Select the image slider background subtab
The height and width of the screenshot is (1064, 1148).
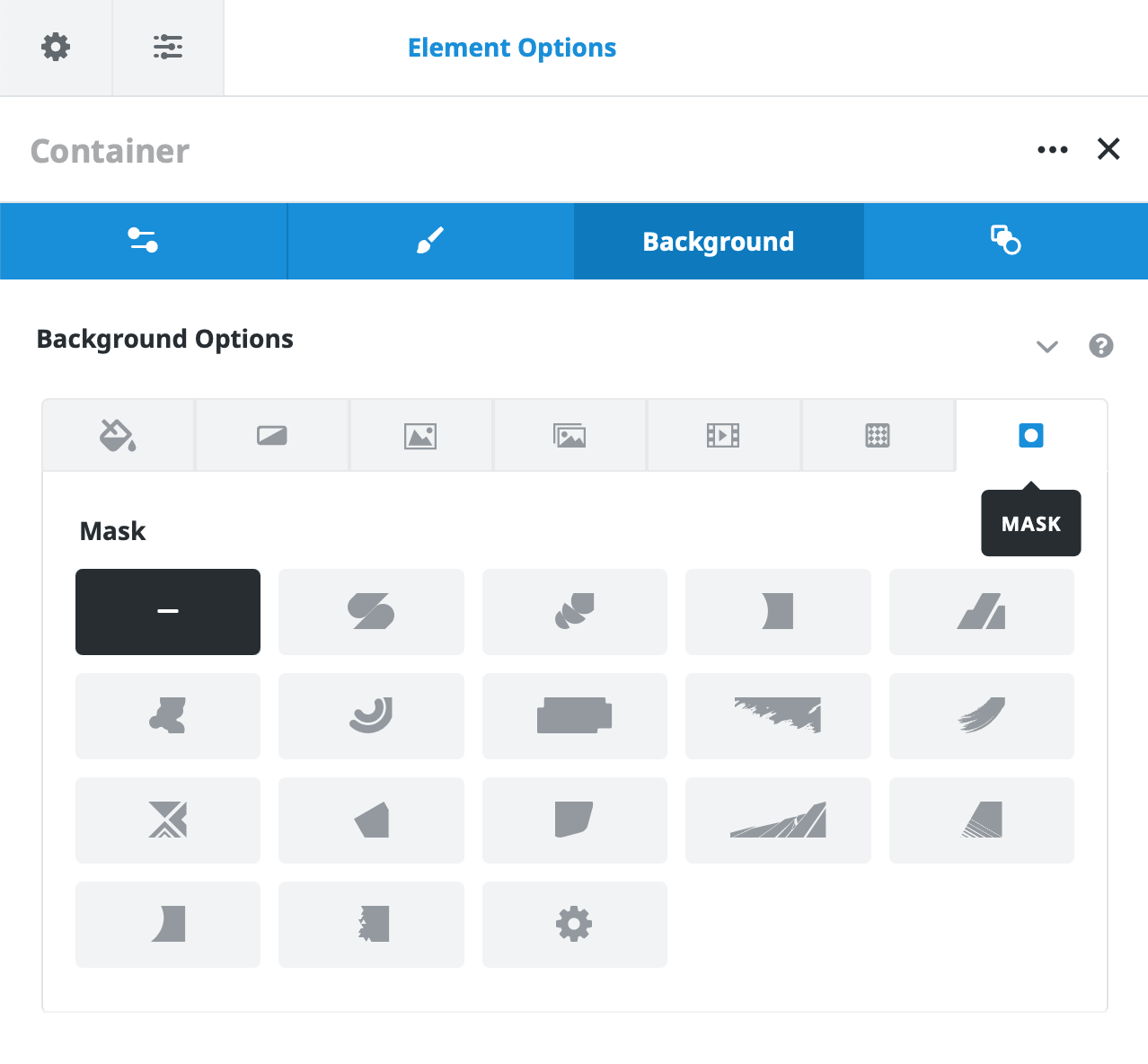tap(570, 436)
